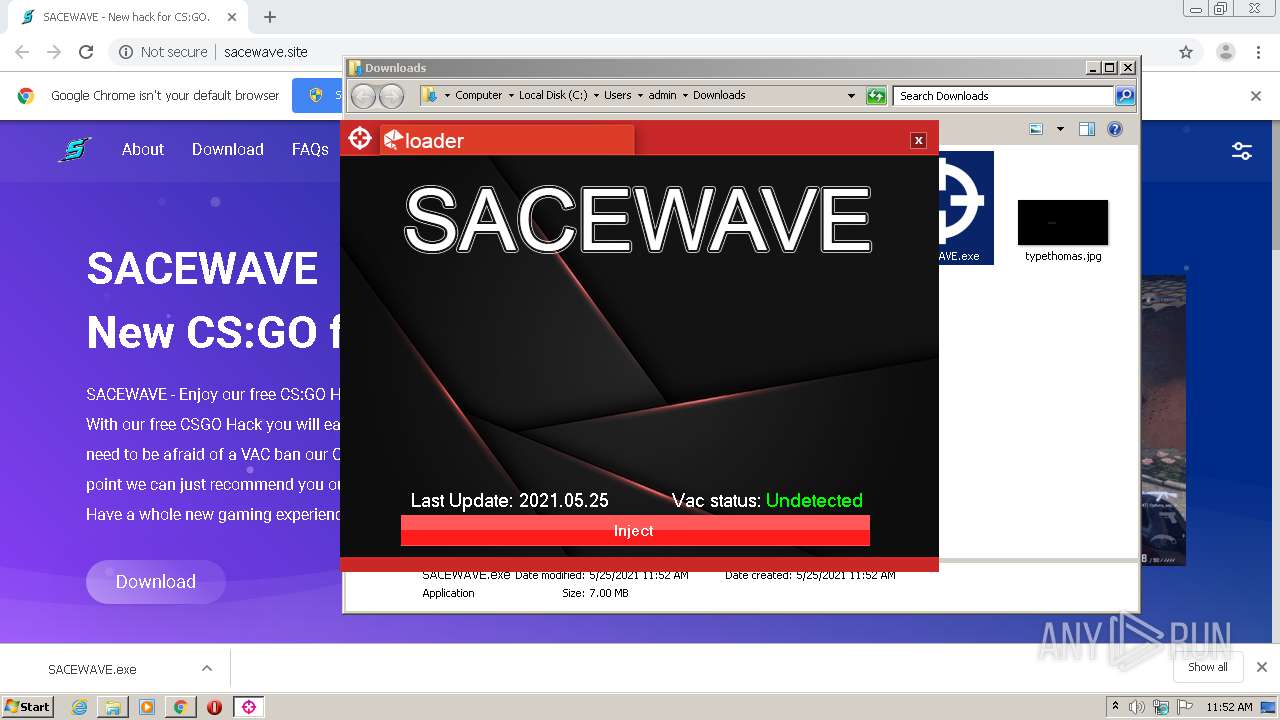Screen dimensions: 1280x720
Task: Open the view options dropdown arrow
Action: pos(1060,129)
